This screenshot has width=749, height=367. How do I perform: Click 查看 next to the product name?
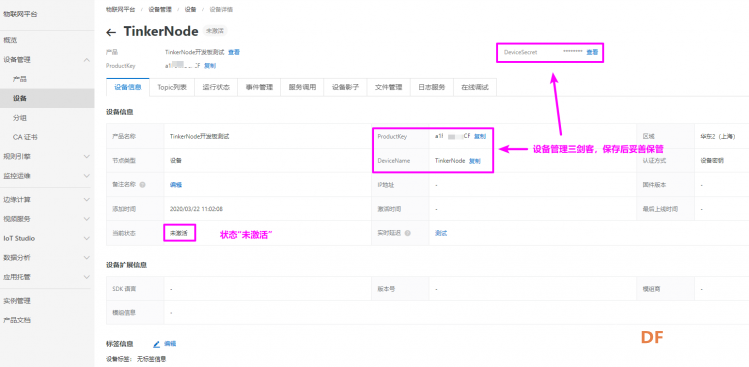pos(234,52)
